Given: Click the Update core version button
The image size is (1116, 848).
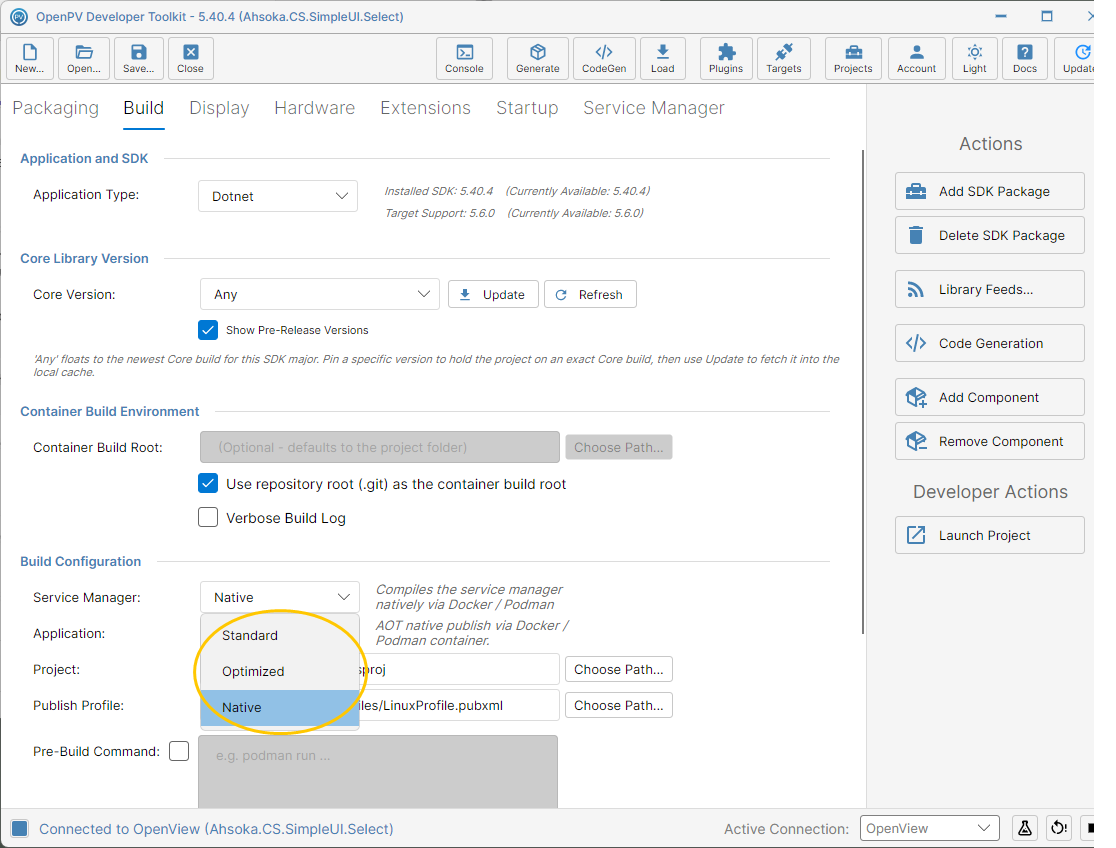Looking at the screenshot, I should 493,295.
